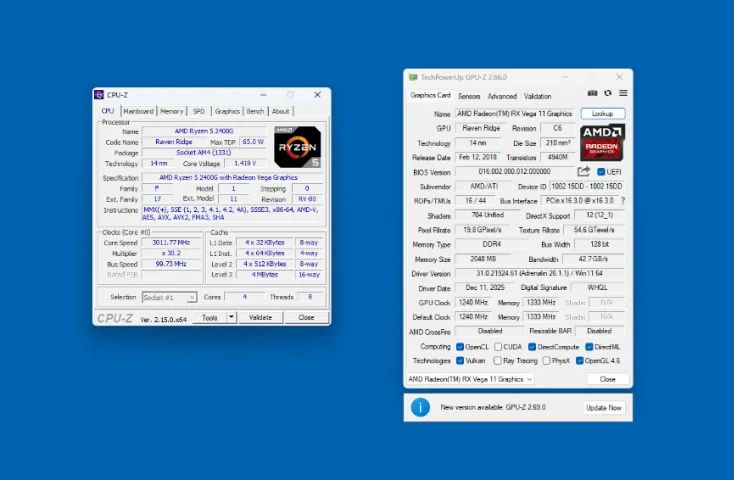Toggle the DirectCompute checkbox
The width and height of the screenshot is (734, 480).
click(x=532, y=347)
